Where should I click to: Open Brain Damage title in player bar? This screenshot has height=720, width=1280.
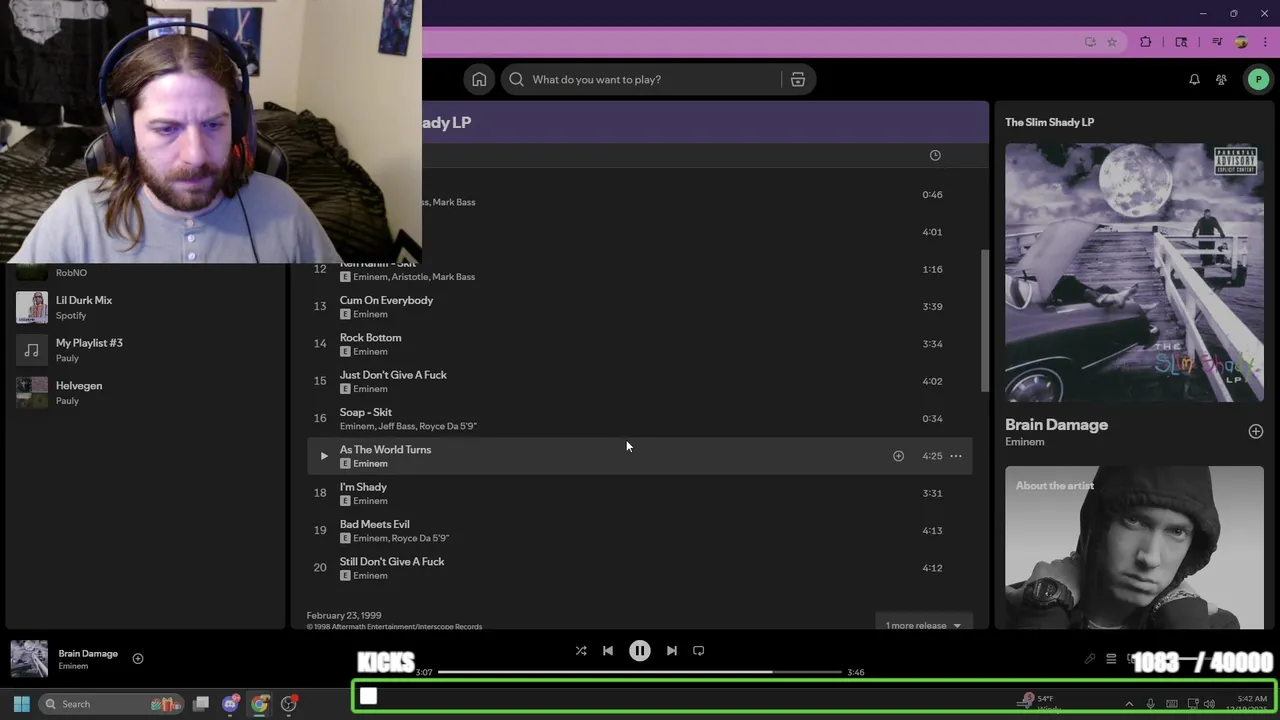click(x=88, y=653)
